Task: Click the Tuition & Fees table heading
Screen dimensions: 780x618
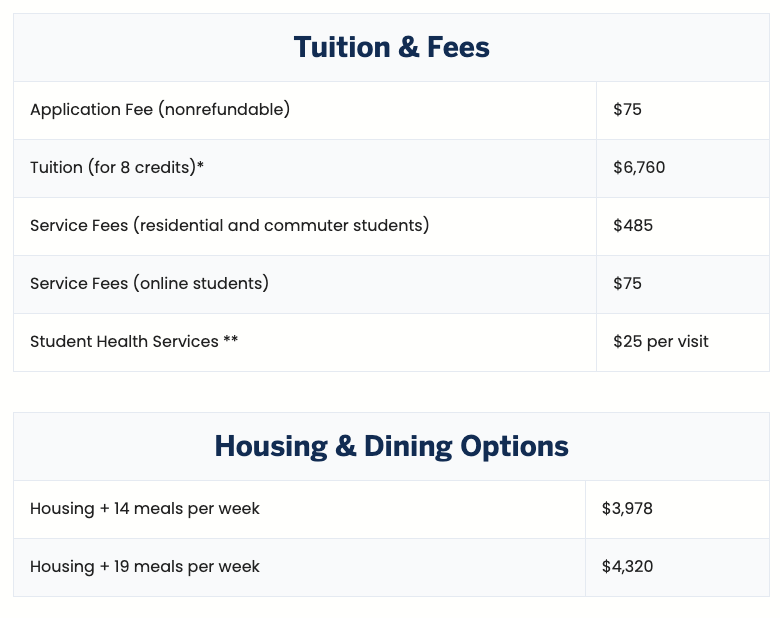Action: click(391, 47)
